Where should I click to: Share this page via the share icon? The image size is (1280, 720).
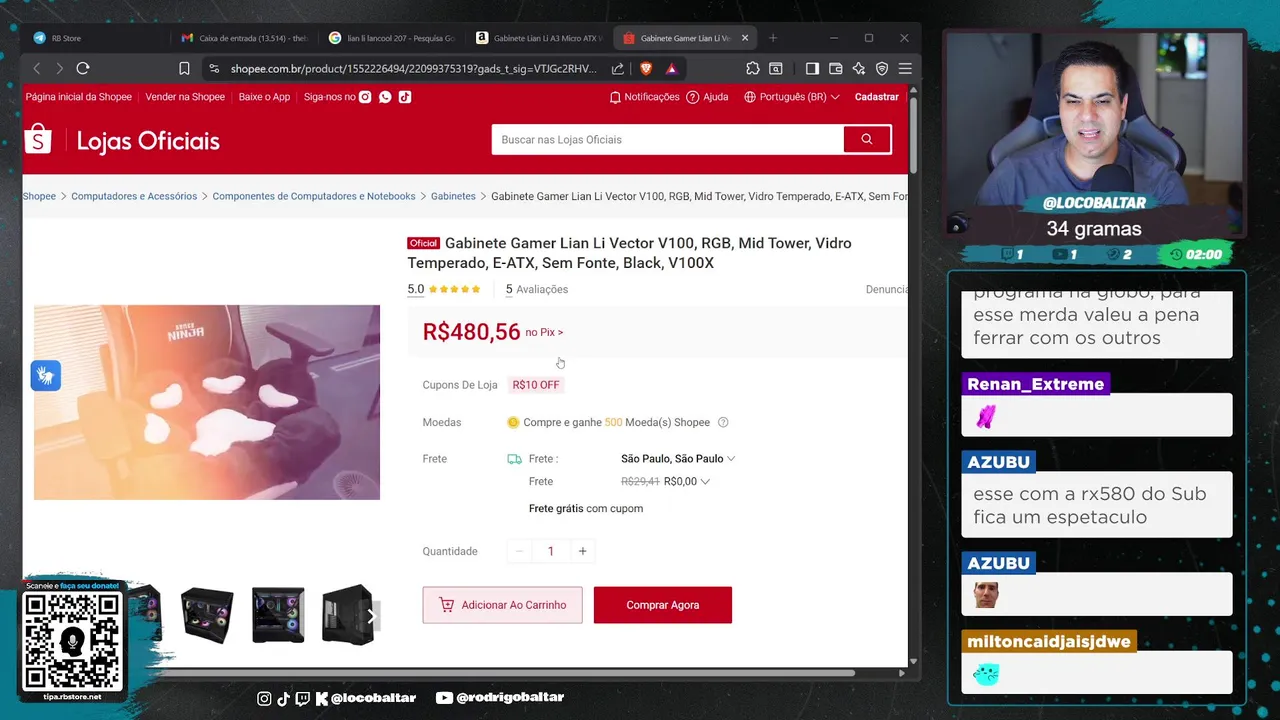pyautogui.click(x=618, y=68)
